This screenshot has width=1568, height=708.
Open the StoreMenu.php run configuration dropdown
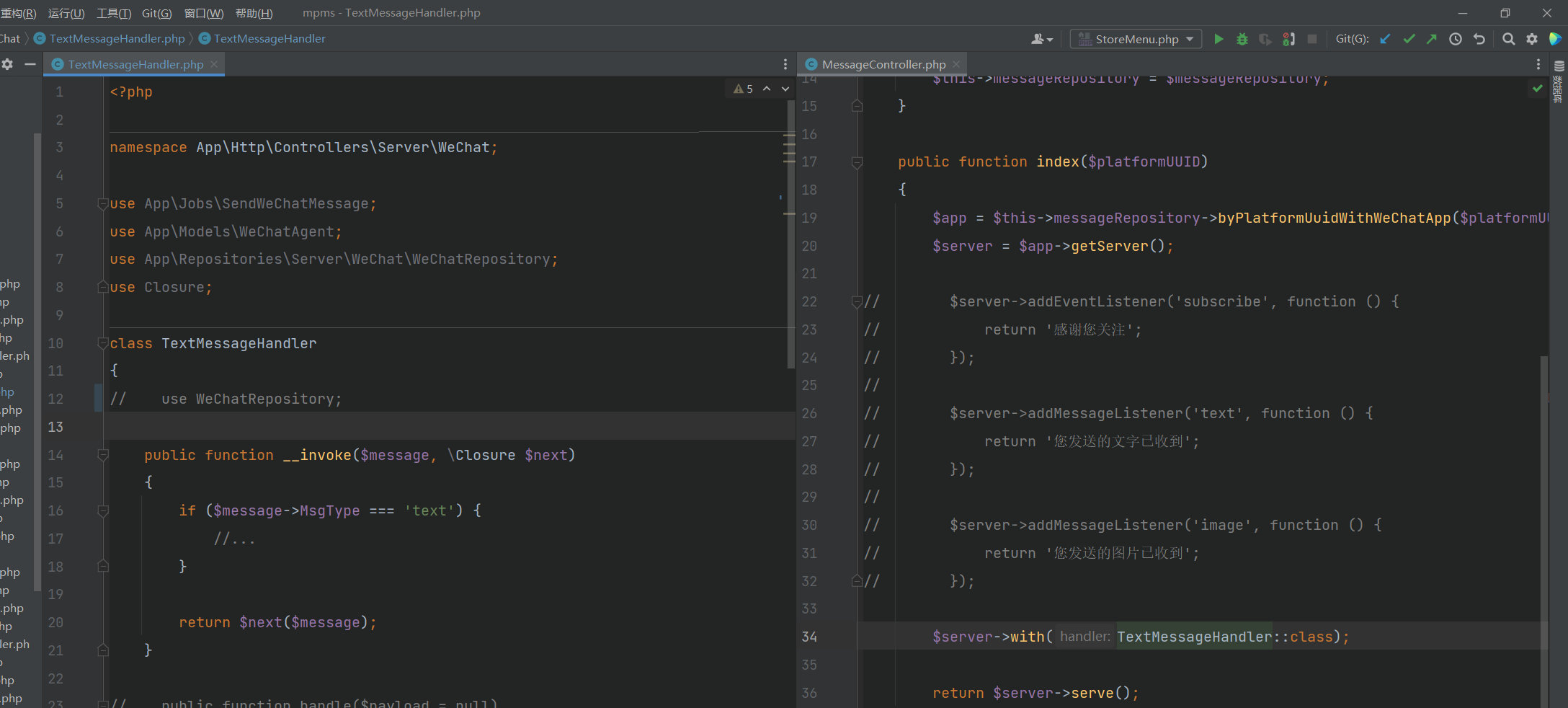coord(1136,39)
